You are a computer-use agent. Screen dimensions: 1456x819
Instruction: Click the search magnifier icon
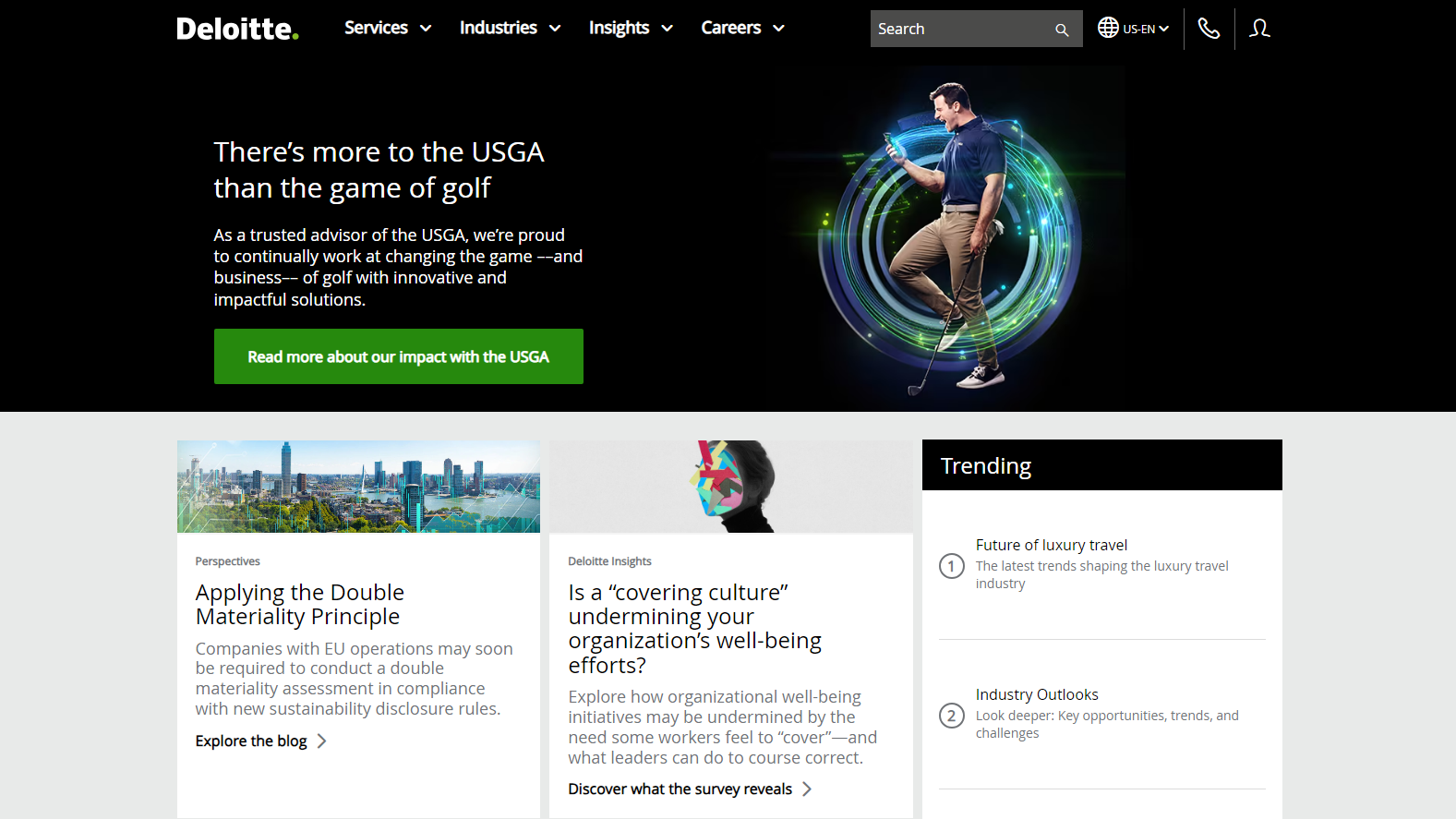[x=1062, y=30]
